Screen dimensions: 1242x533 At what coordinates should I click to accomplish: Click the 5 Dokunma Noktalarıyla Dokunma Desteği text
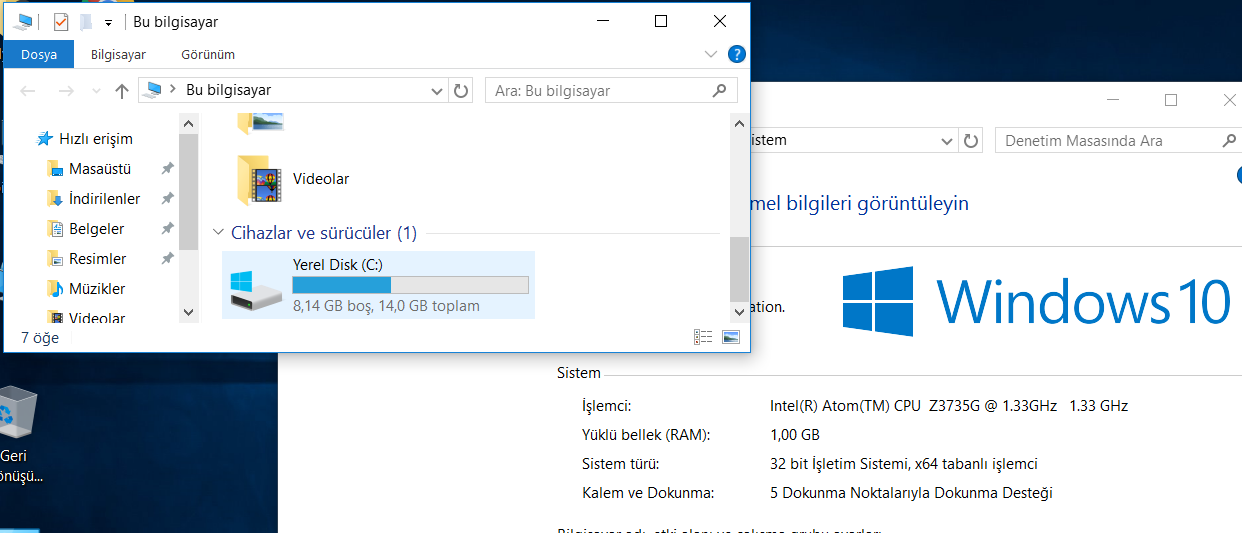click(911, 493)
